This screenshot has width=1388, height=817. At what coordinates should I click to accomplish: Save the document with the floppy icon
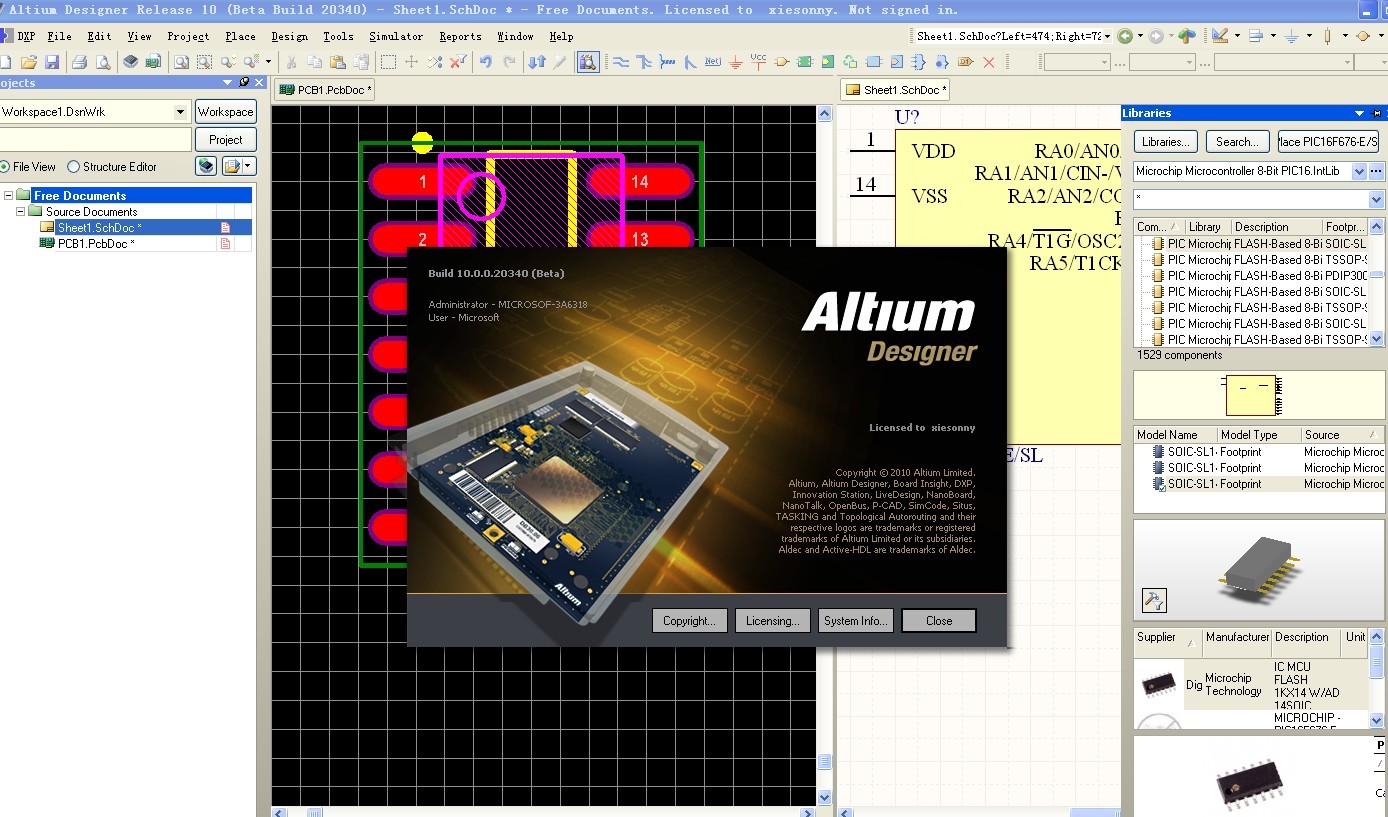click(51, 62)
